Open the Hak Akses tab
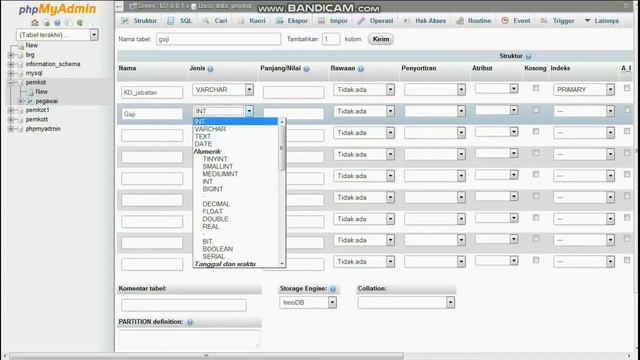Viewport: 640px width, 360px height. point(424,21)
